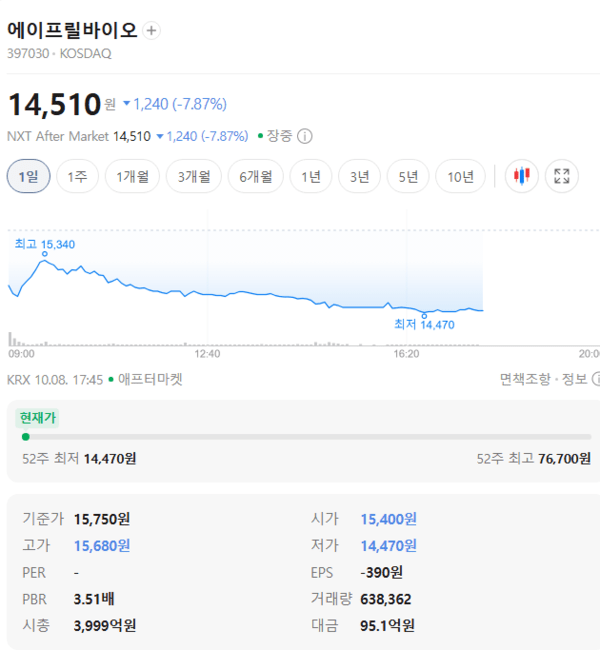The width and height of the screenshot is (600, 650).
Task: Open info icon beside 면책조항 · 정보
Action: point(596,379)
